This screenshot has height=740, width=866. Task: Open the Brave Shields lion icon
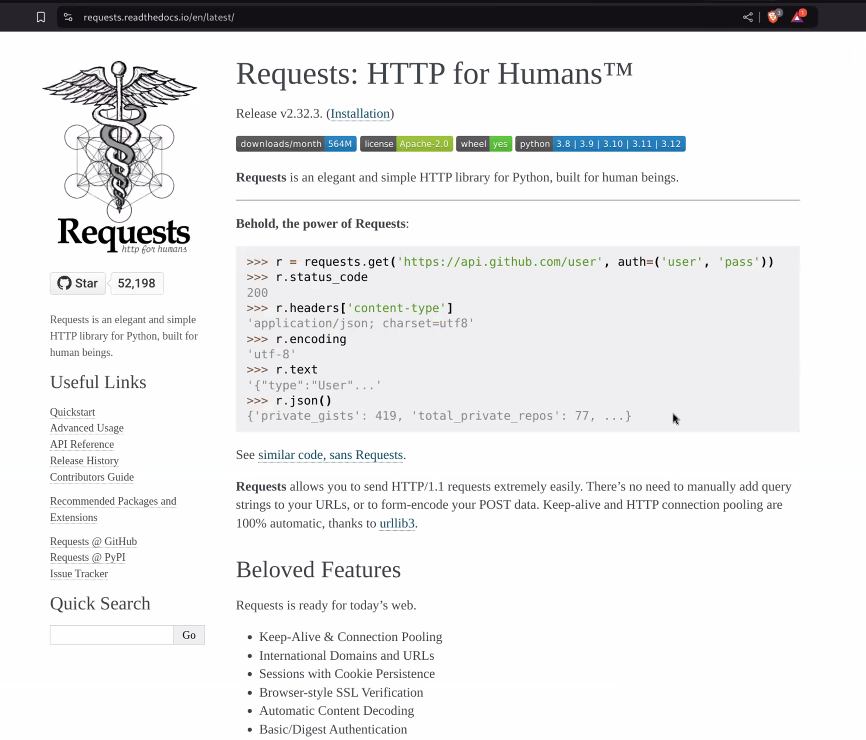click(774, 17)
